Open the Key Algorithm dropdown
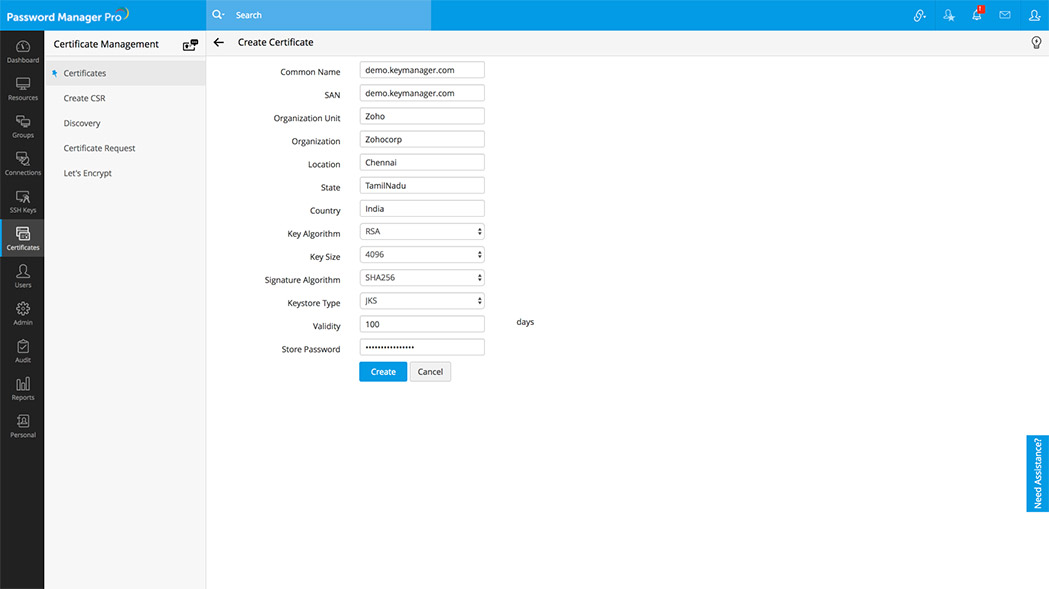Viewport: 1049px width, 589px height. coord(421,231)
